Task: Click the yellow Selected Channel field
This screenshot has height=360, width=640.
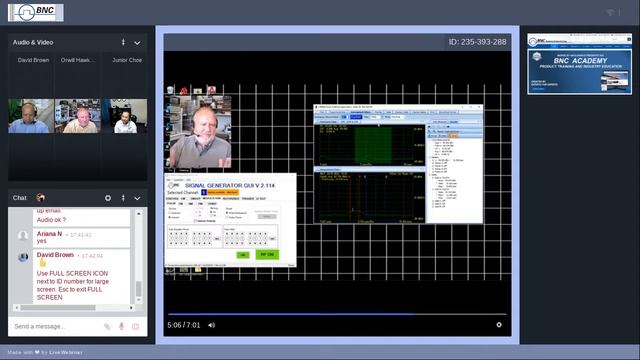Action: click(x=223, y=192)
